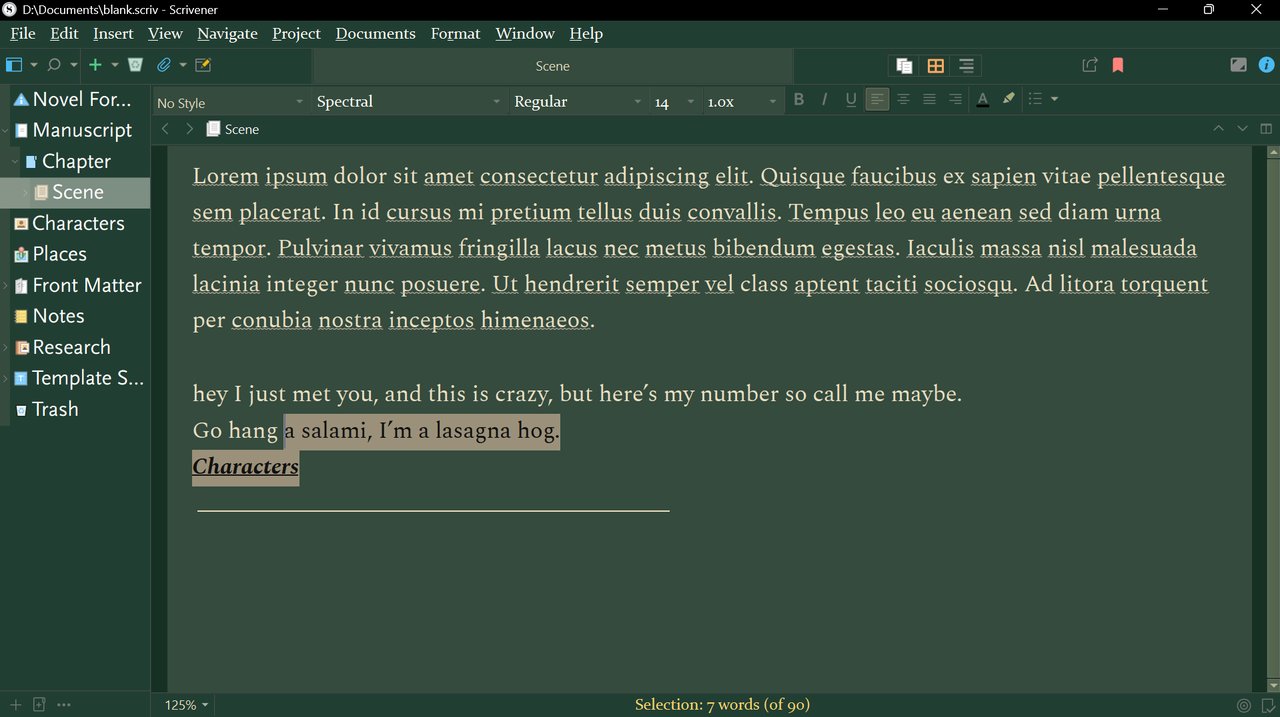Split the editor pane icon
Screen dimensions: 1280x717
tap(1266, 129)
